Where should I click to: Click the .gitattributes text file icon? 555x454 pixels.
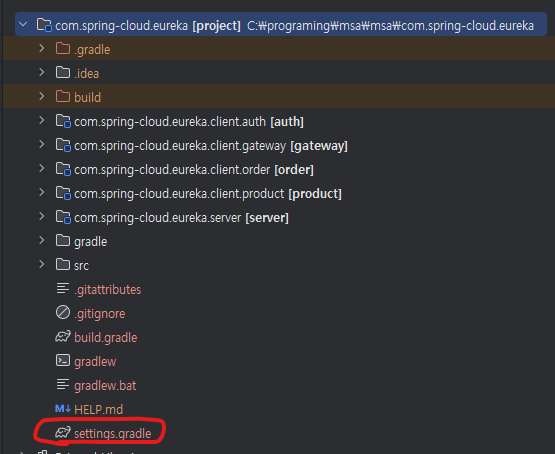(x=63, y=288)
